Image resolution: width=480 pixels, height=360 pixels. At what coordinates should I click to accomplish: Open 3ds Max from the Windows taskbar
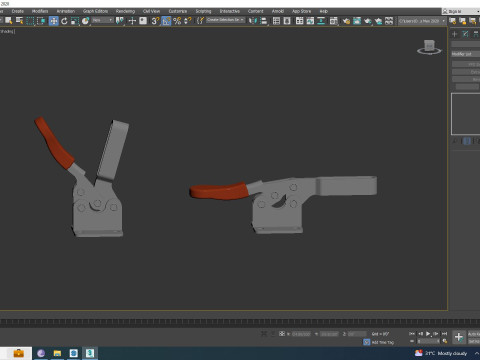pos(90,353)
